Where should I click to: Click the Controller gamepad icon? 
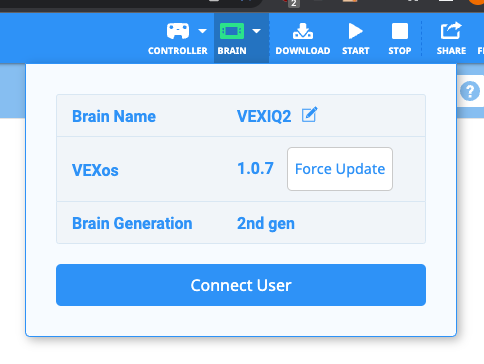(178, 31)
